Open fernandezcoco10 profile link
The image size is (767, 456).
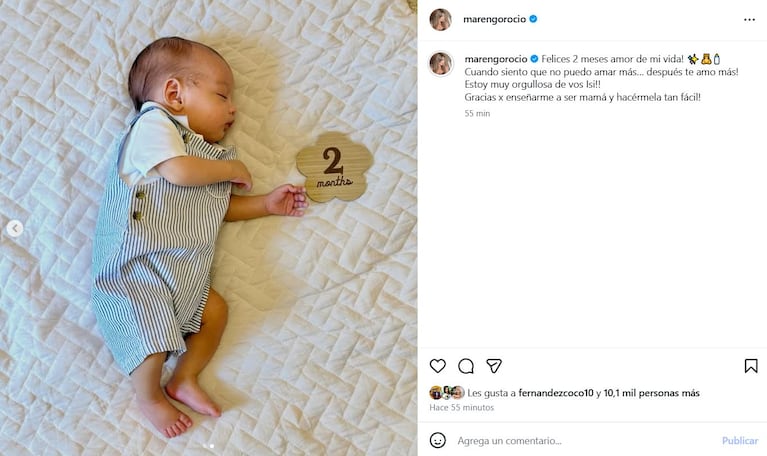click(x=556, y=393)
